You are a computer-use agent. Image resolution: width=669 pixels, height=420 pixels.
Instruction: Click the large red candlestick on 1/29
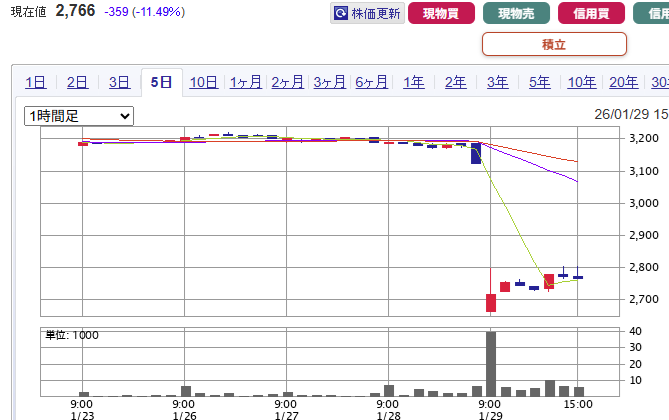click(x=491, y=303)
